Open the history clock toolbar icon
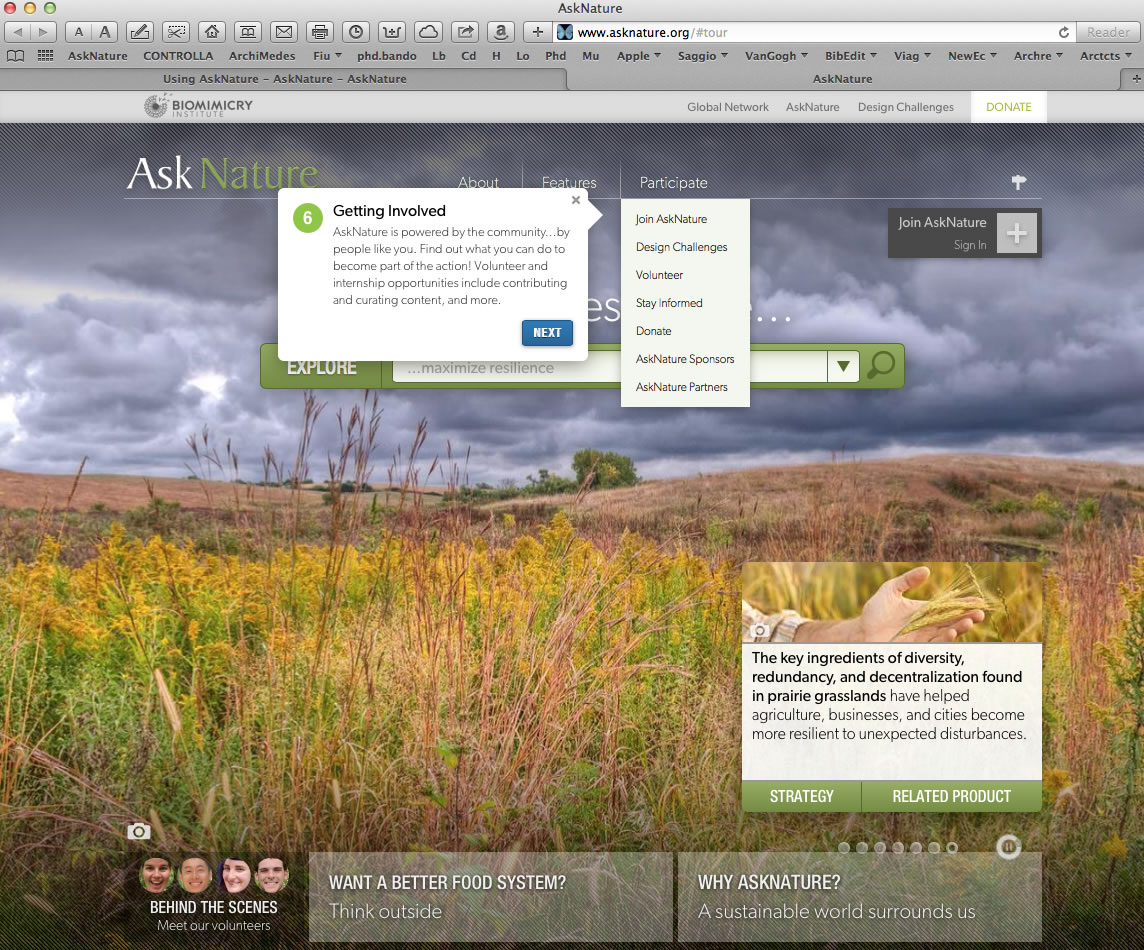 [x=356, y=32]
